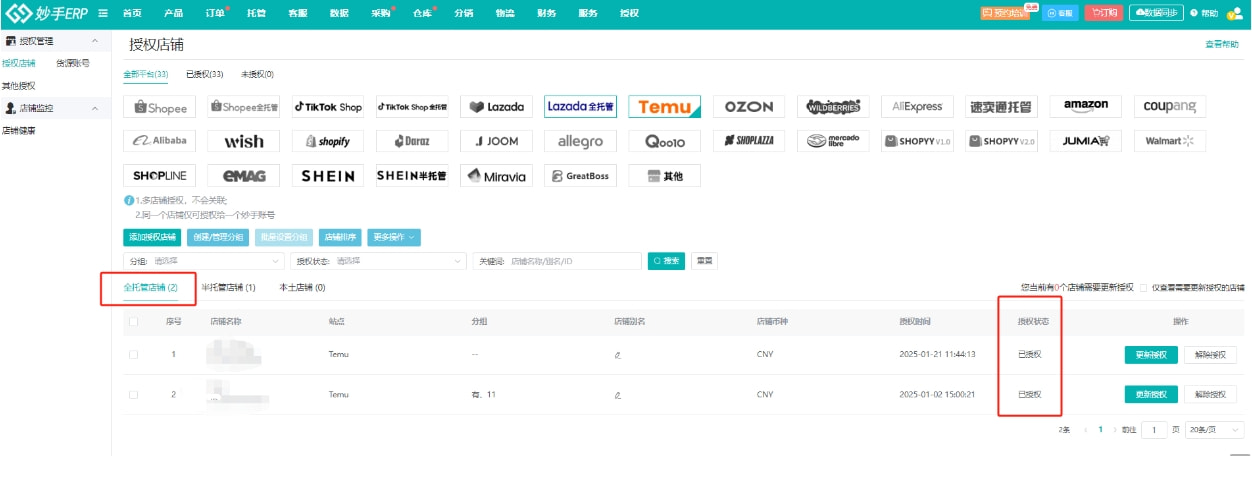Screen dimensions: 1252x489
Task: Enable 仅查看需要更新授权的店铺 checkbox
Action: pos(1144,288)
